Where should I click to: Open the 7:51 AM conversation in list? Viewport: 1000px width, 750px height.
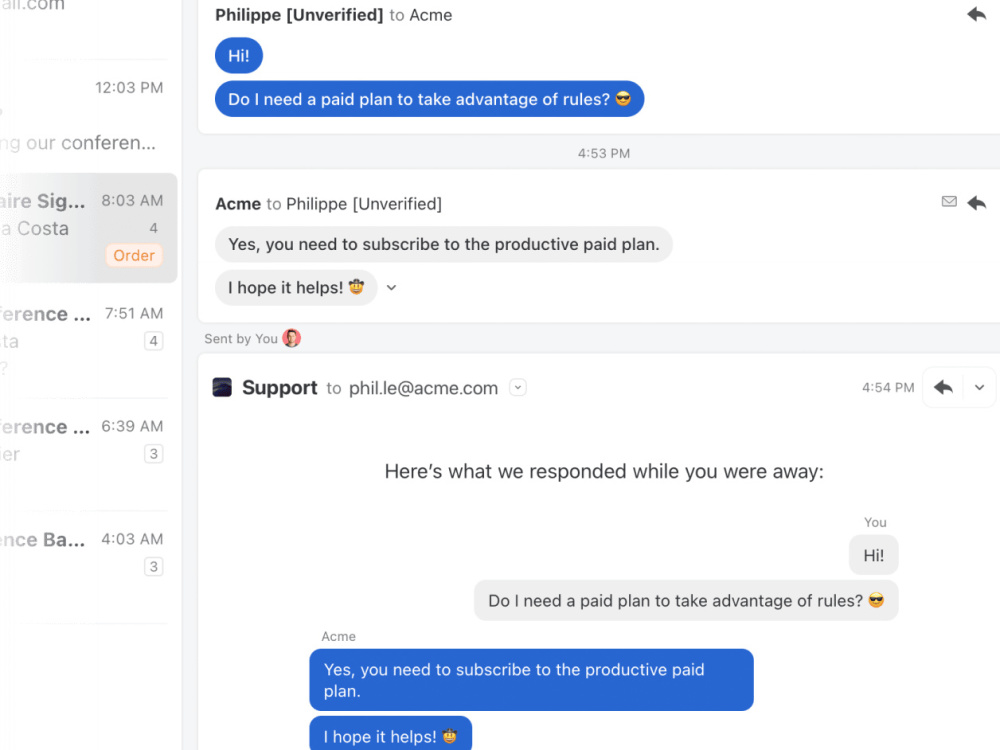point(88,341)
